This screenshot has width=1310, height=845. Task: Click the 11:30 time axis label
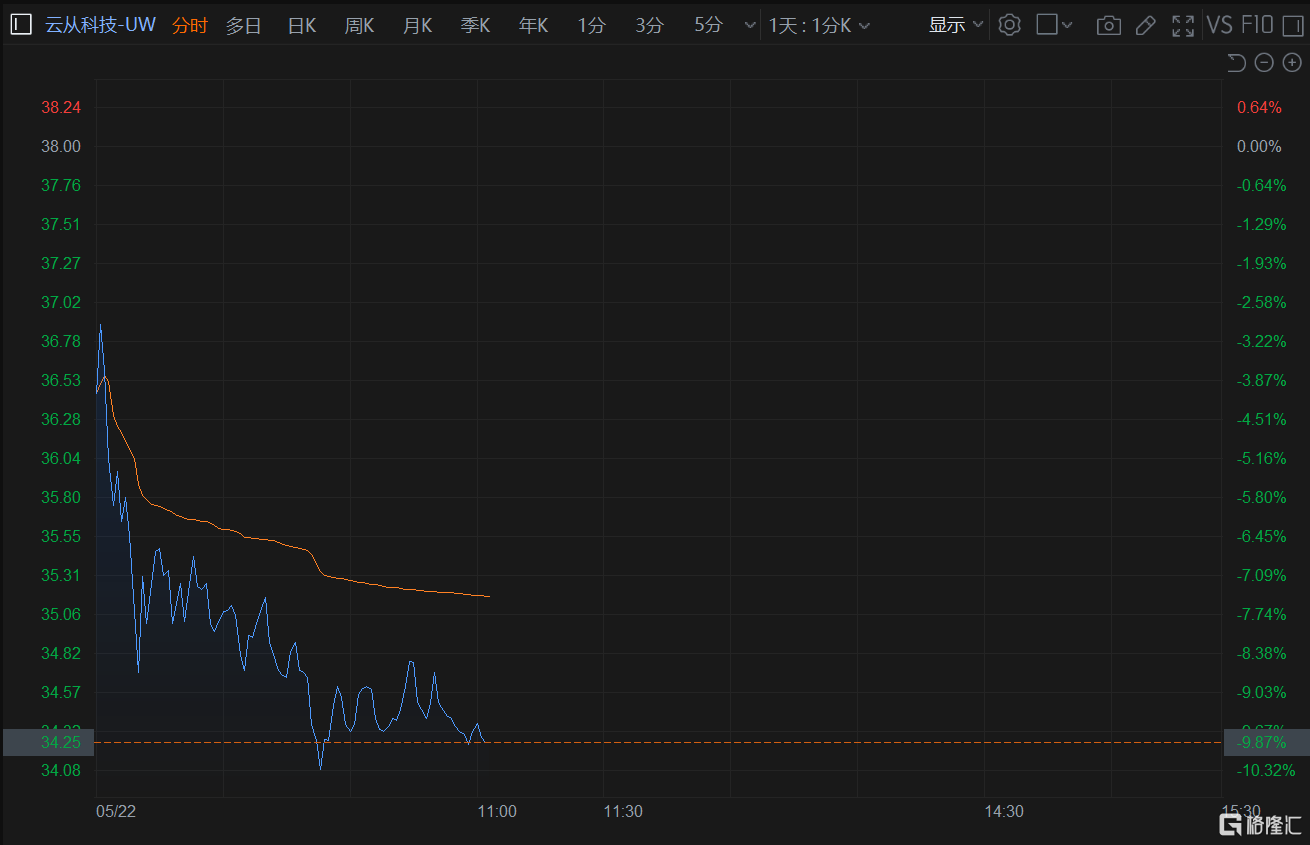point(623,811)
